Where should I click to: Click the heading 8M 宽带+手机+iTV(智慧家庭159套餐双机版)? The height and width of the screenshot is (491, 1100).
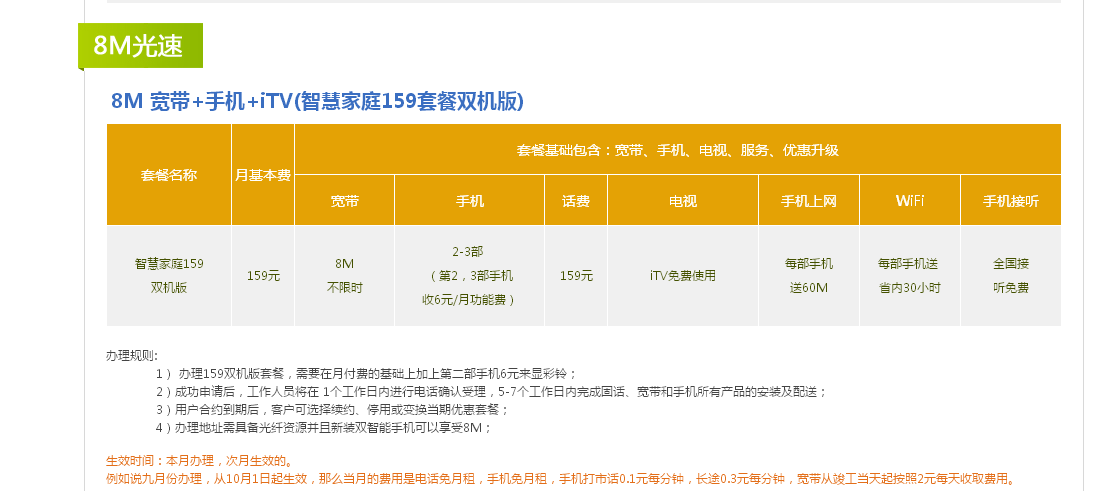point(317,102)
